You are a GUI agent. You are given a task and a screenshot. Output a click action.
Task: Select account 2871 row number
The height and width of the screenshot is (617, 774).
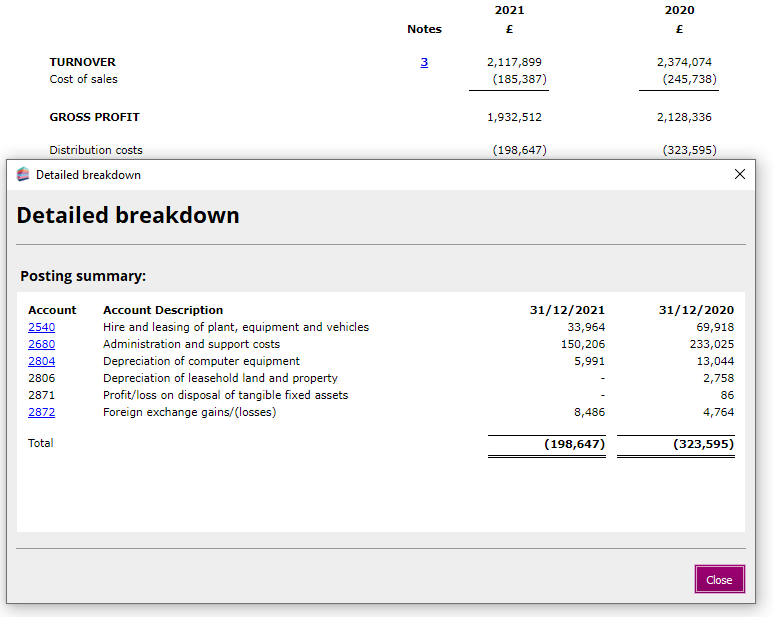point(41,395)
